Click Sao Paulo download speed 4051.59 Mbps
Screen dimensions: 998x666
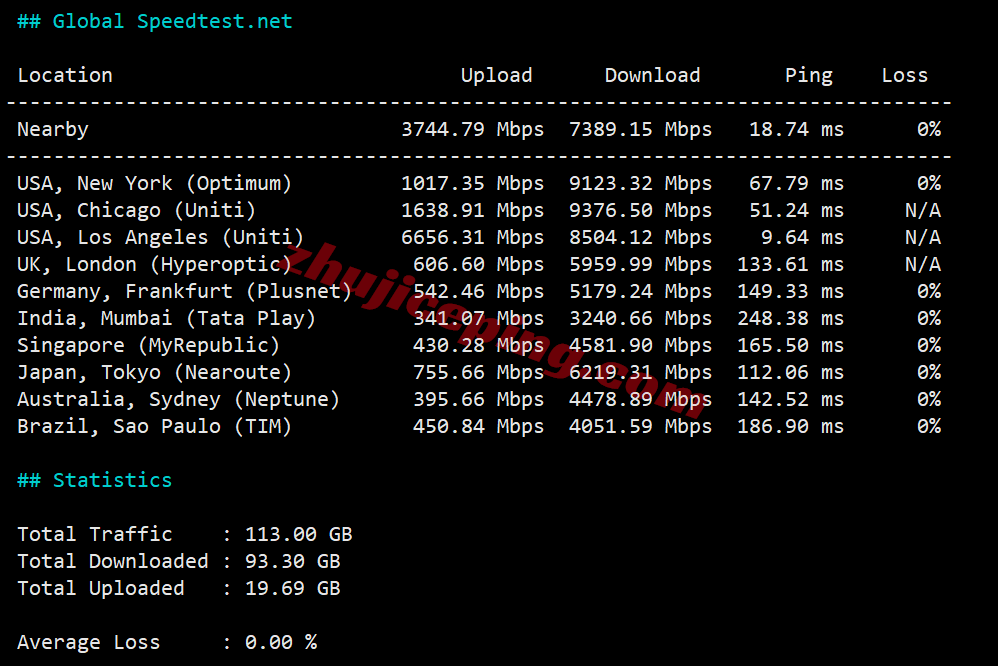640,426
